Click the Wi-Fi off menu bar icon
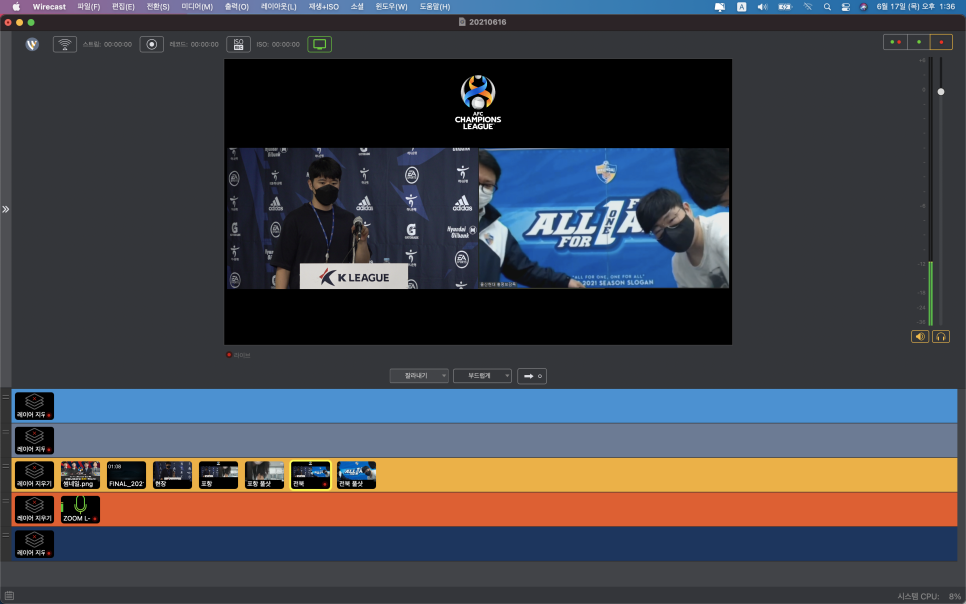Screen dimensions: 966x604 pyautogui.click(x=808, y=7)
